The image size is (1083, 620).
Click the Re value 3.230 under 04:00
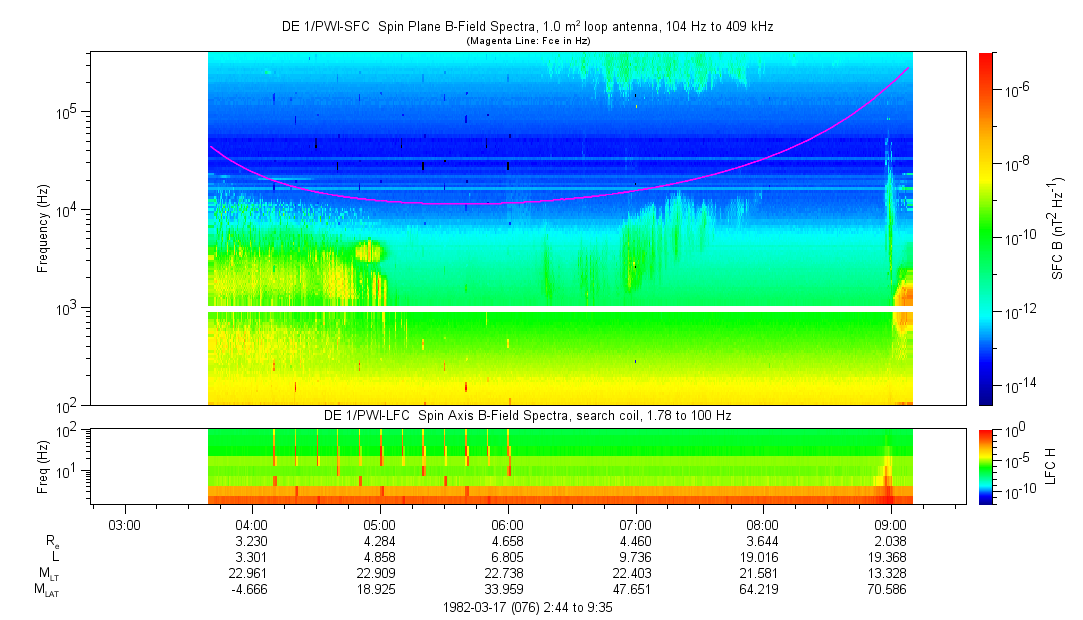click(x=250, y=540)
